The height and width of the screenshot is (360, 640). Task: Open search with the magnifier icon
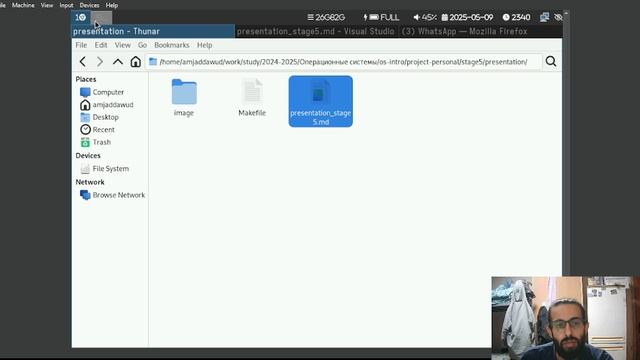[551, 61]
